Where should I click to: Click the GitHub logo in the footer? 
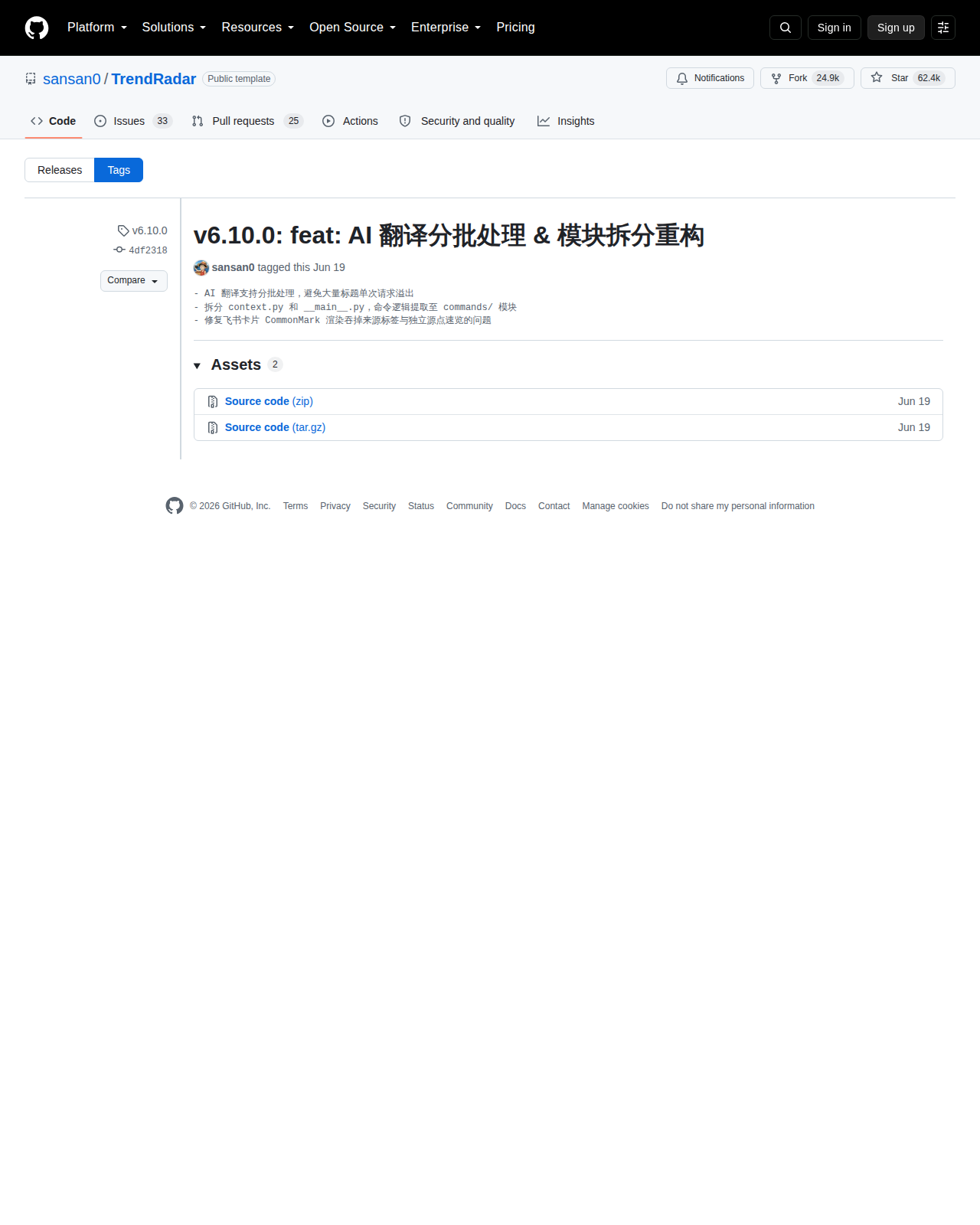(x=175, y=506)
